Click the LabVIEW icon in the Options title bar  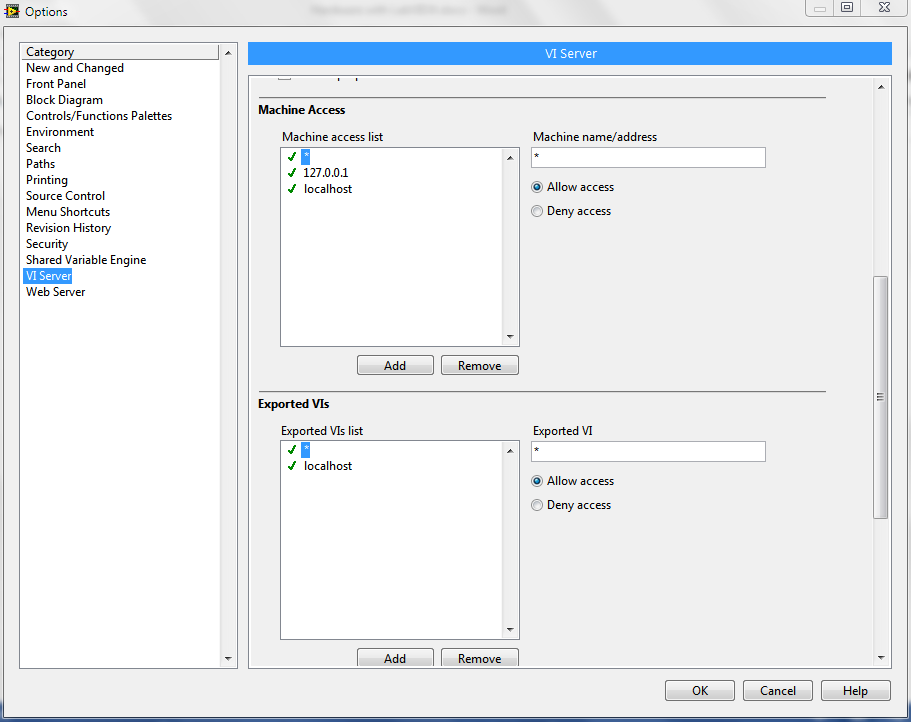point(11,11)
